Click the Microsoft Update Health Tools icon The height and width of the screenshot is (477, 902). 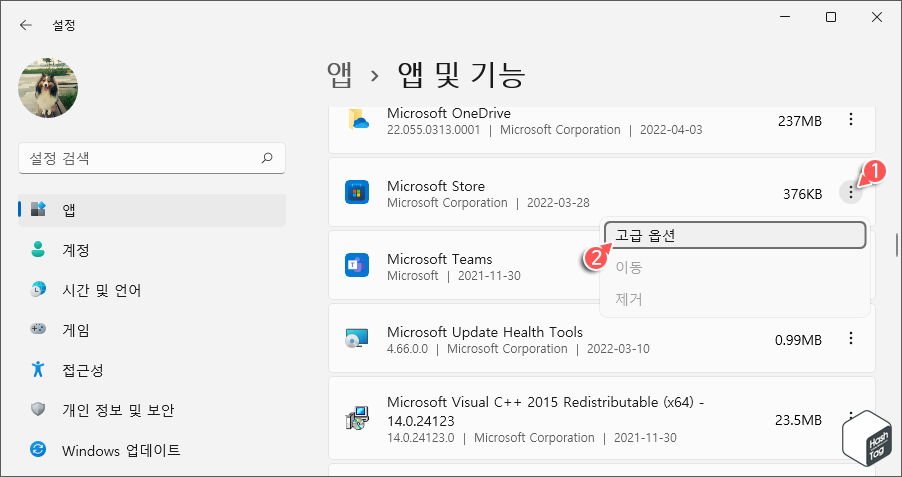[x=357, y=339]
